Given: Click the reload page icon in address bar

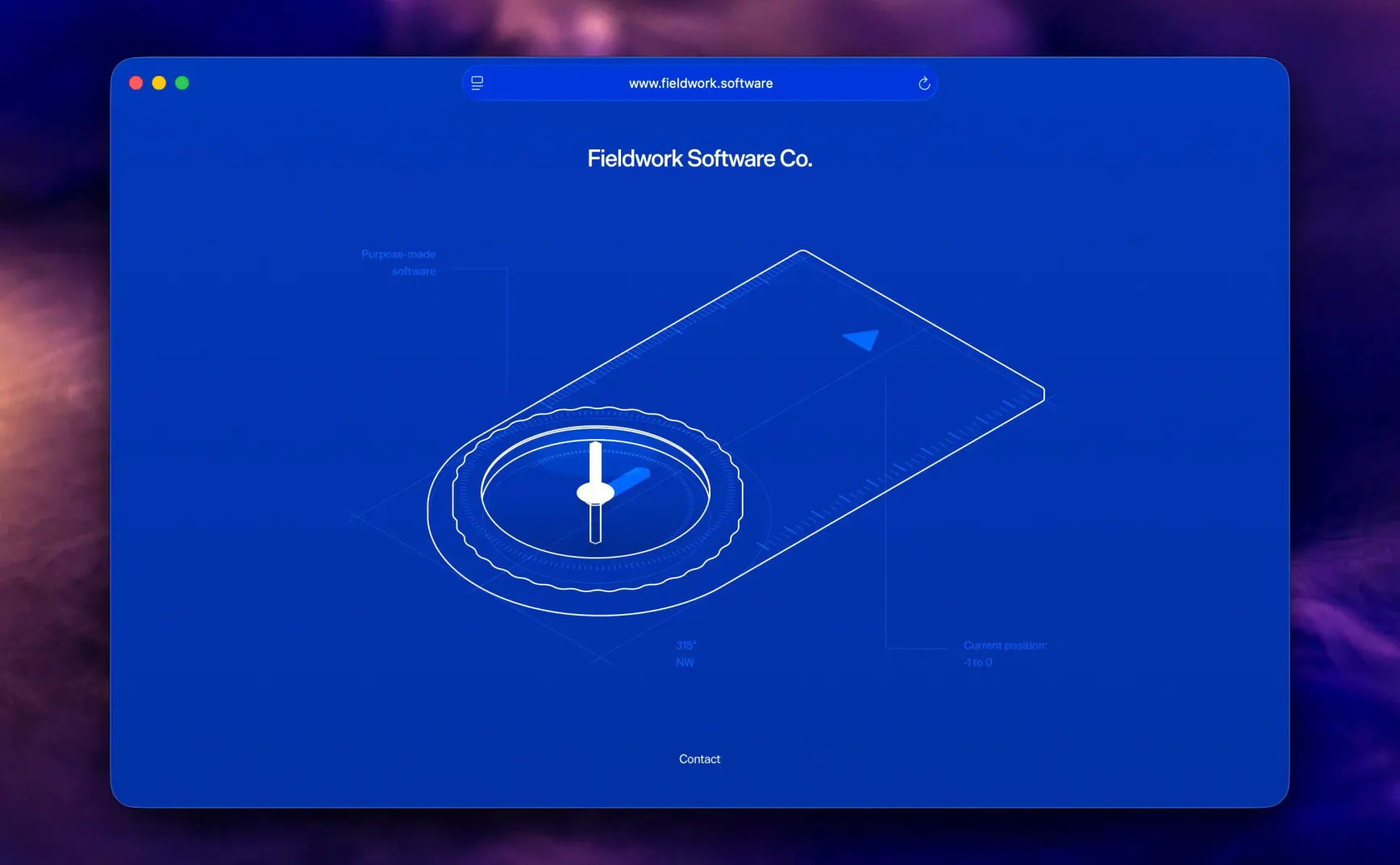Looking at the screenshot, I should (924, 83).
